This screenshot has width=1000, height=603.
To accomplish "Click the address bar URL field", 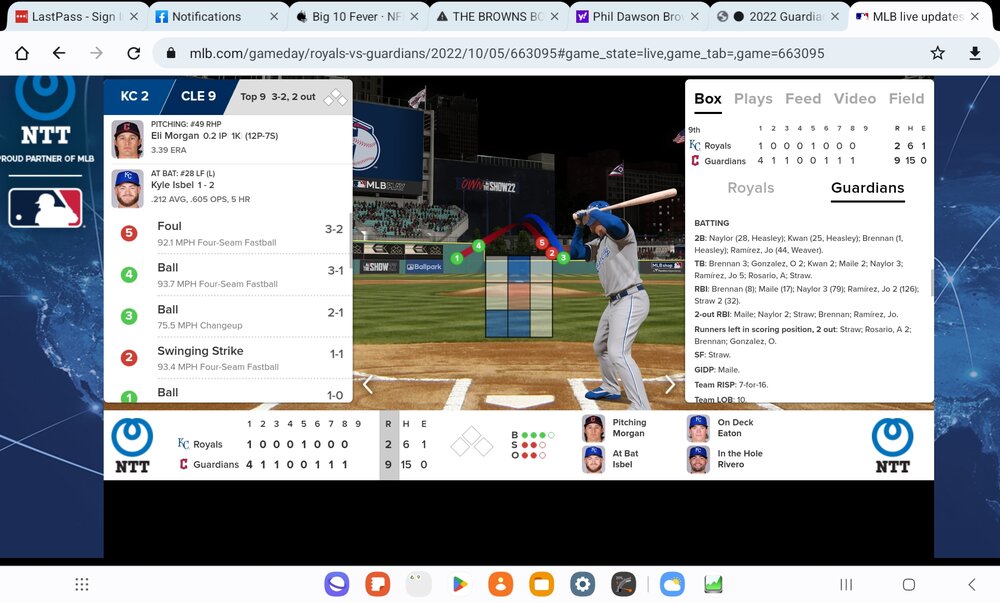I will tap(506, 53).
